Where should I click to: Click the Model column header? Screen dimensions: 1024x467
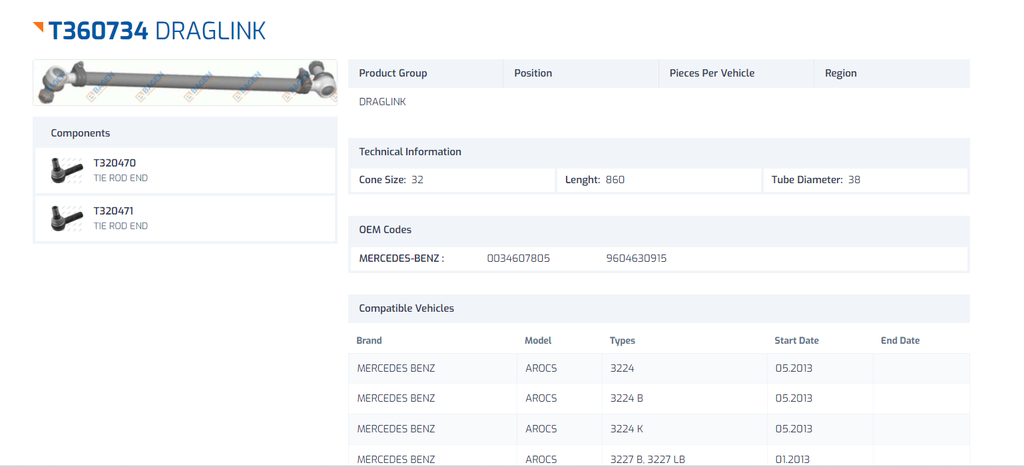pyautogui.click(x=538, y=340)
